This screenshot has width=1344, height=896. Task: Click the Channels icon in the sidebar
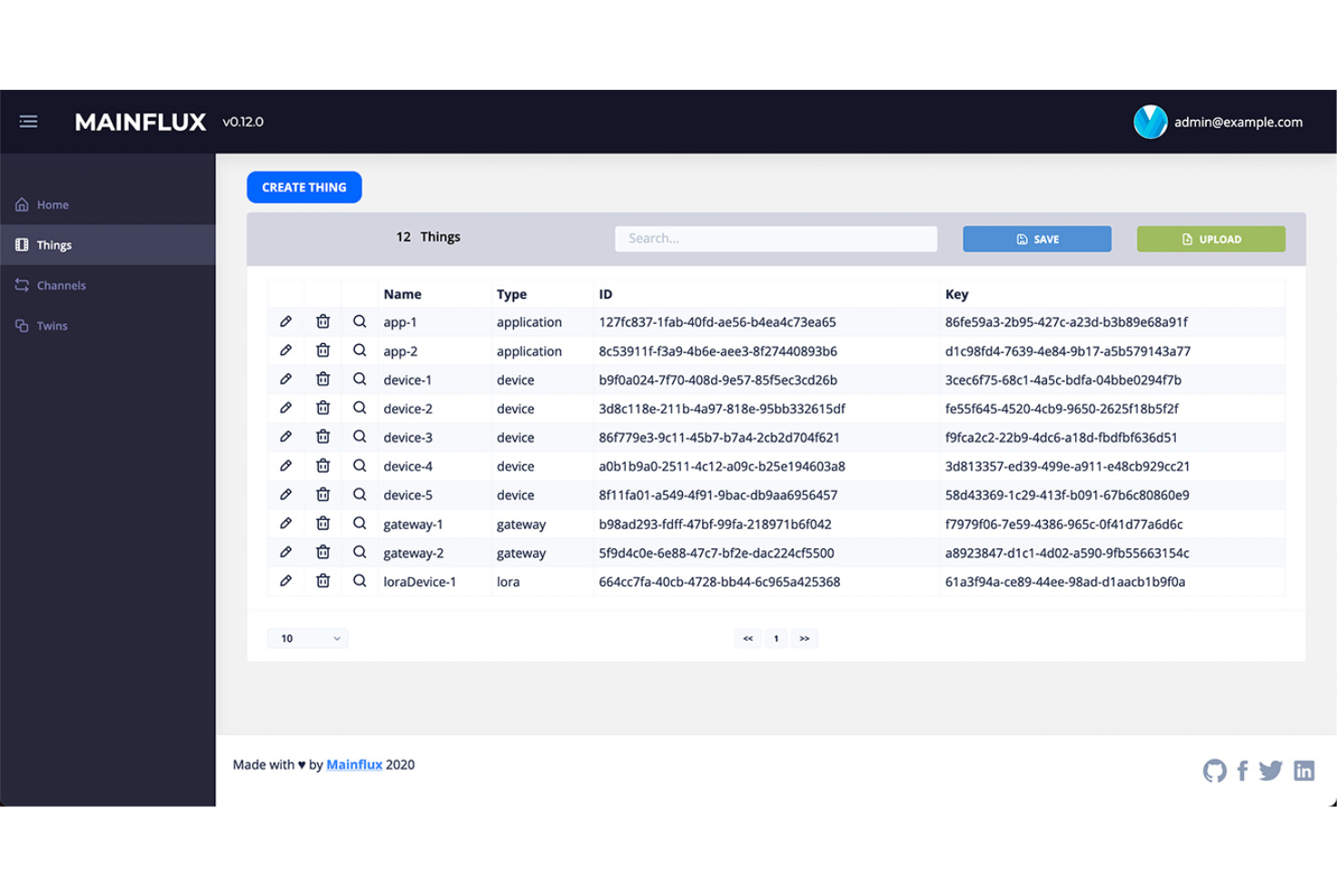(22, 284)
